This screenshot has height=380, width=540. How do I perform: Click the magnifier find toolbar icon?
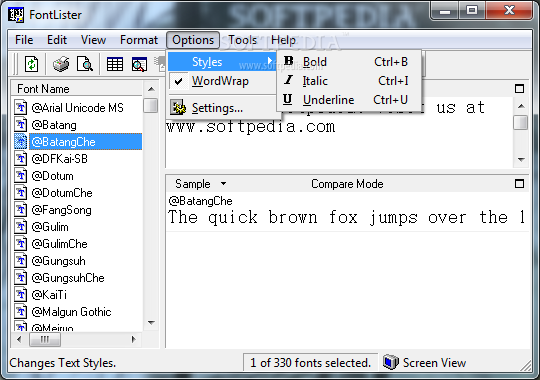point(139,64)
